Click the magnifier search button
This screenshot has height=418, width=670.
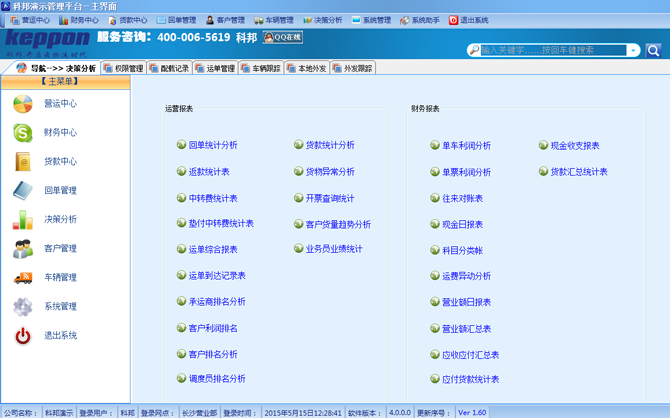point(653,50)
